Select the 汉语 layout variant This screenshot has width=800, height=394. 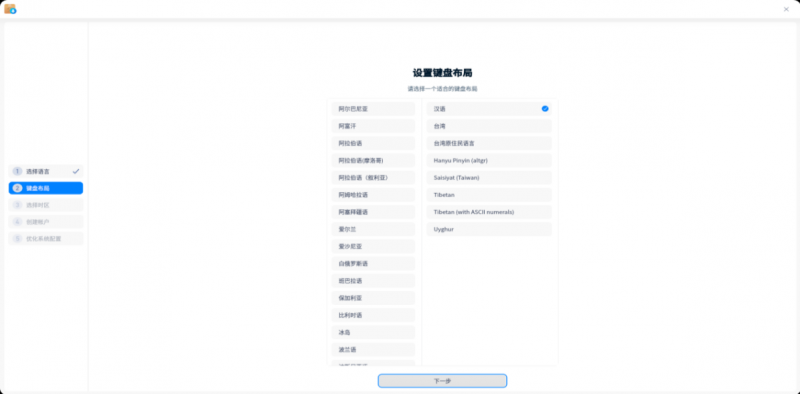489,109
